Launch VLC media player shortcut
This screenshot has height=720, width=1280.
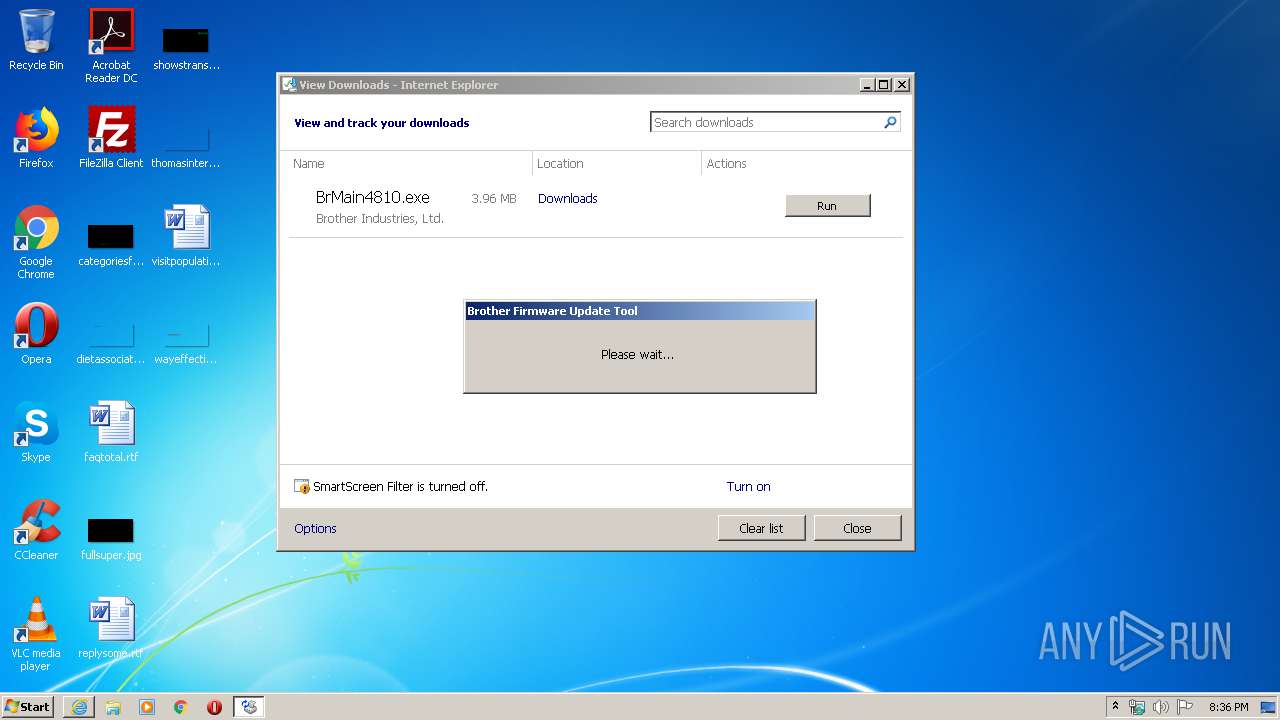coord(36,634)
